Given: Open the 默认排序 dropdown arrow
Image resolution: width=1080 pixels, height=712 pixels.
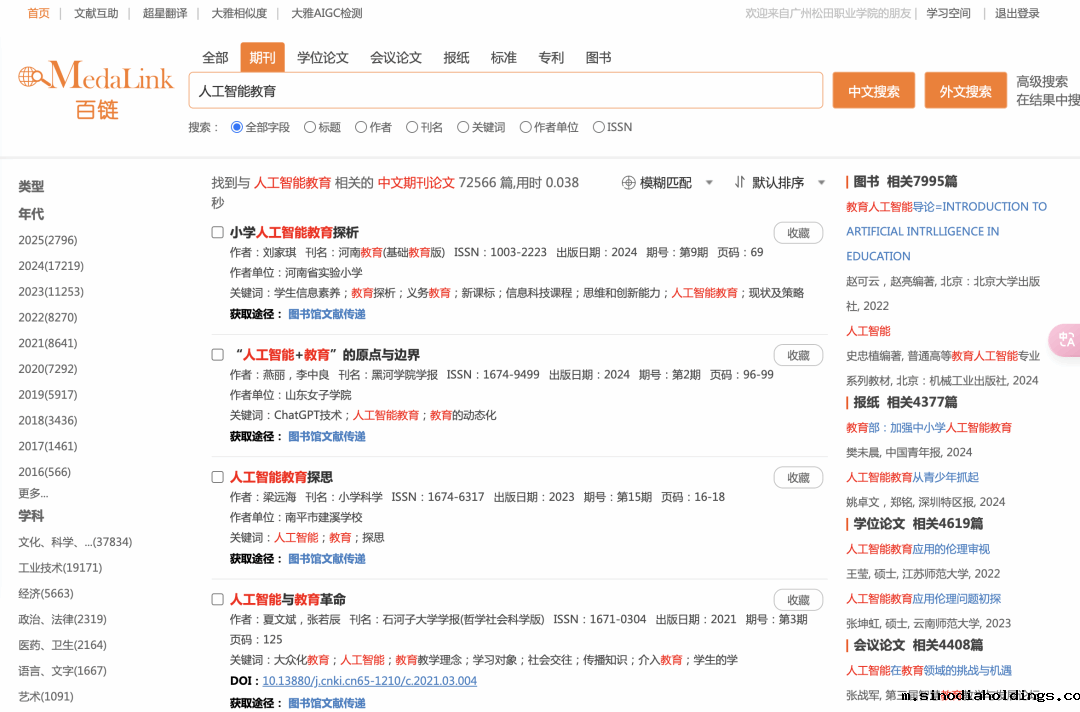Looking at the screenshot, I should tap(822, 183).
